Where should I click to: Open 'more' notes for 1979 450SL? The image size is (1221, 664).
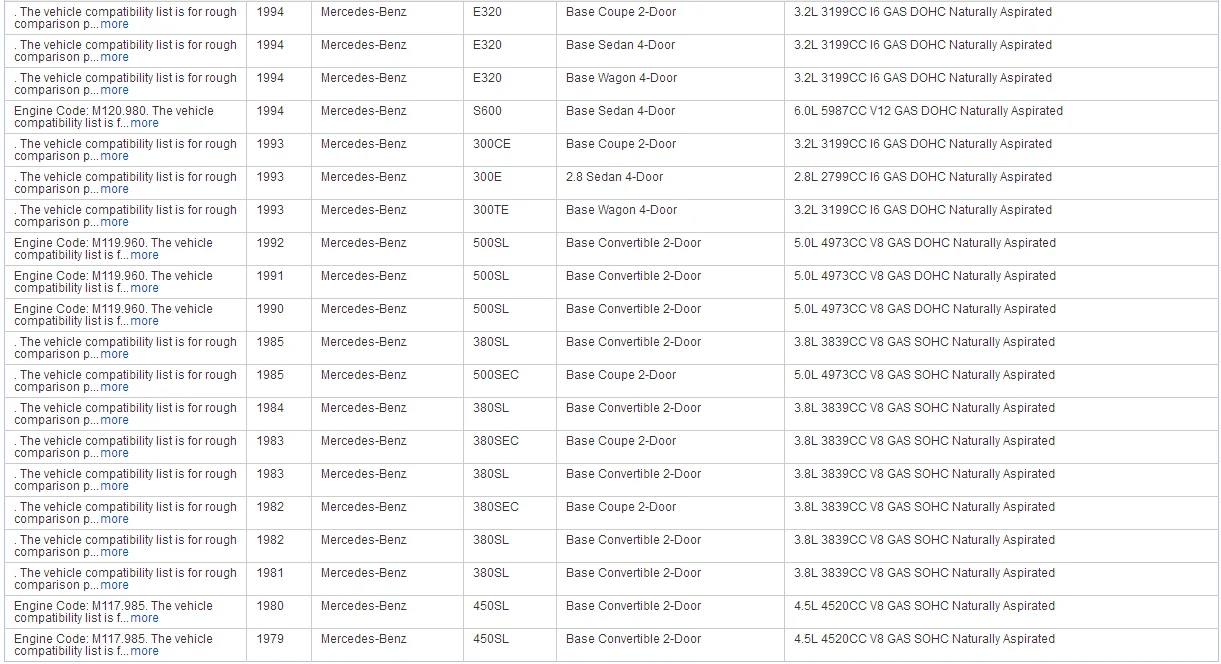144,651
